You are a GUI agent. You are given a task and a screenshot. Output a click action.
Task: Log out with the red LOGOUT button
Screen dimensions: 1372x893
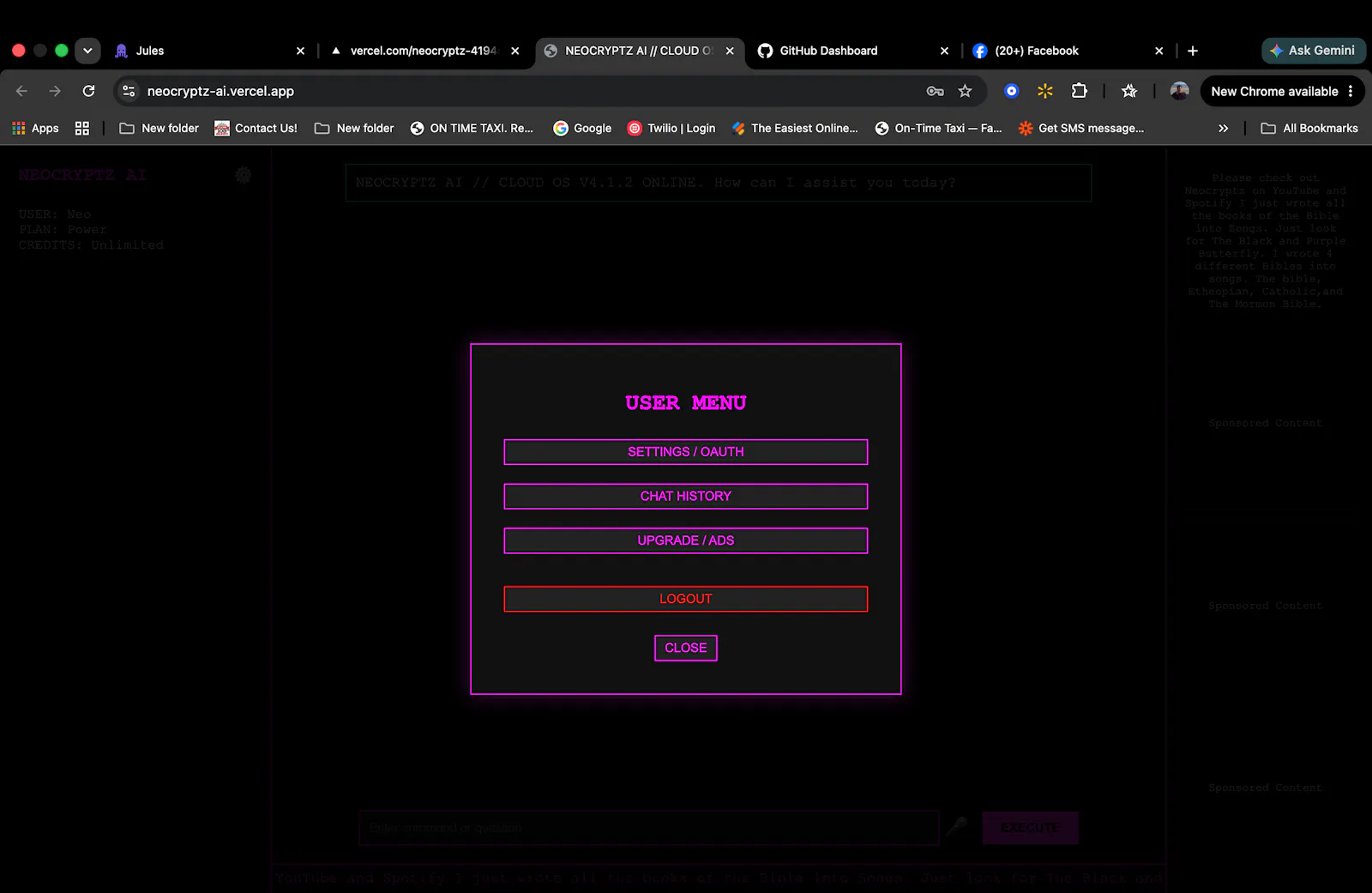click(x=685, y=599)
